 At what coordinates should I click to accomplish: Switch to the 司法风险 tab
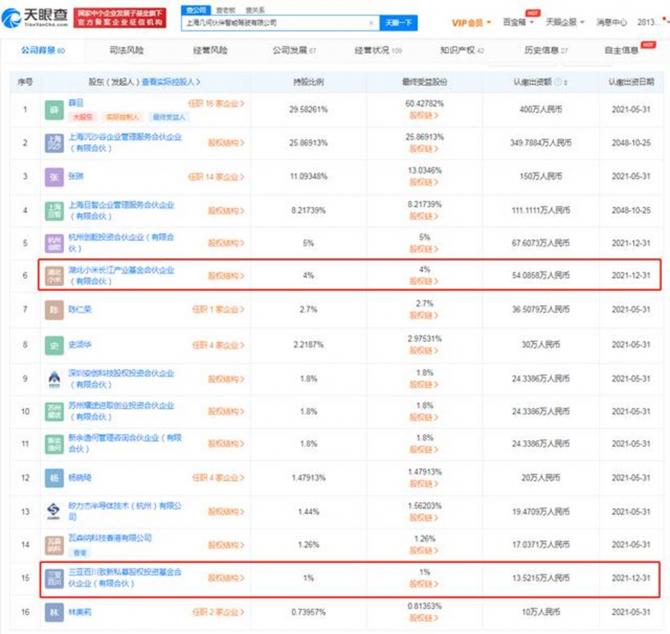click(x=125, y=49)
